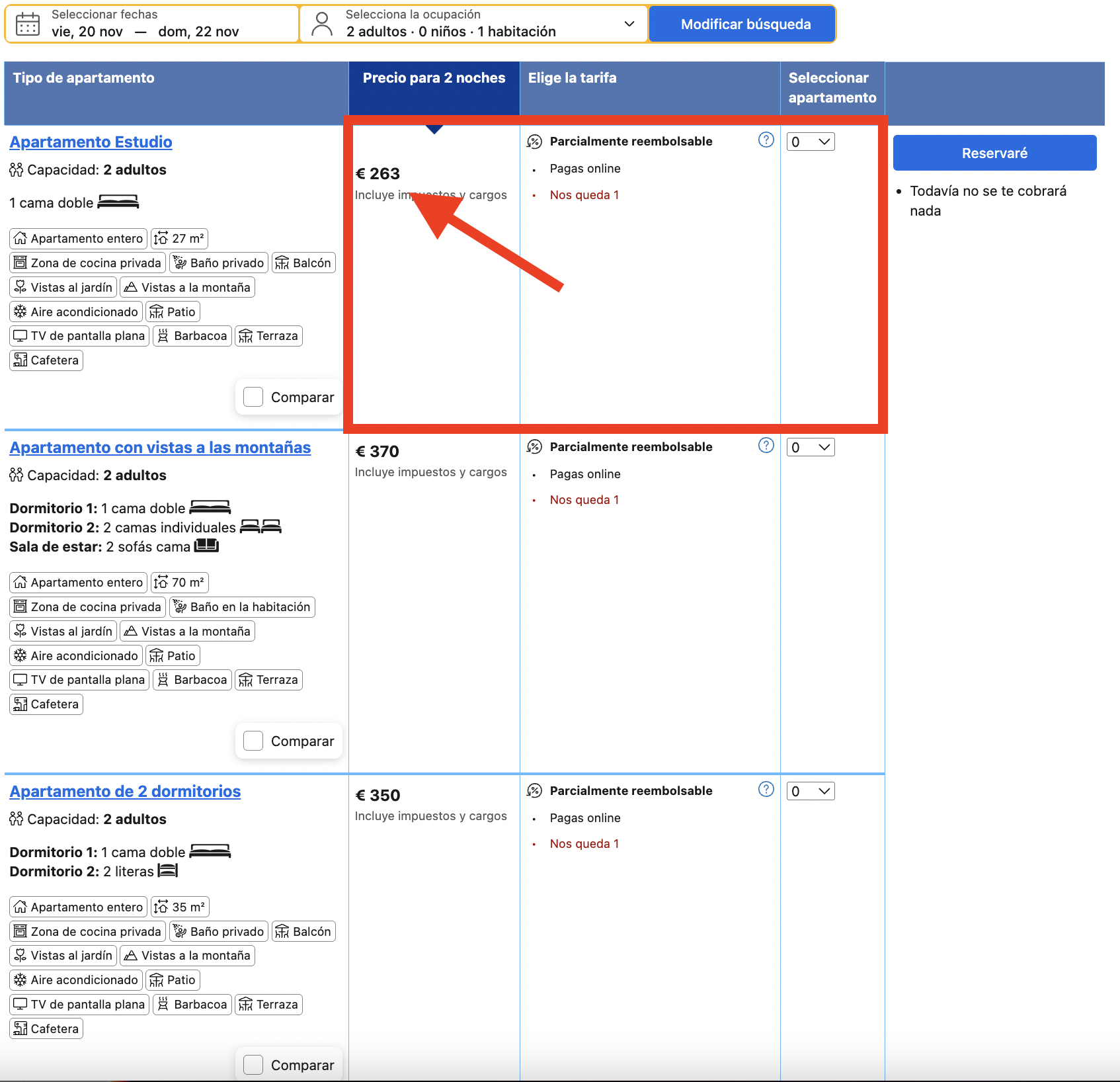Image resolution: width=1120 pixels, height=1082 pixels.
Task: Click Baño en la habitación tag
Action: [242, 606]
